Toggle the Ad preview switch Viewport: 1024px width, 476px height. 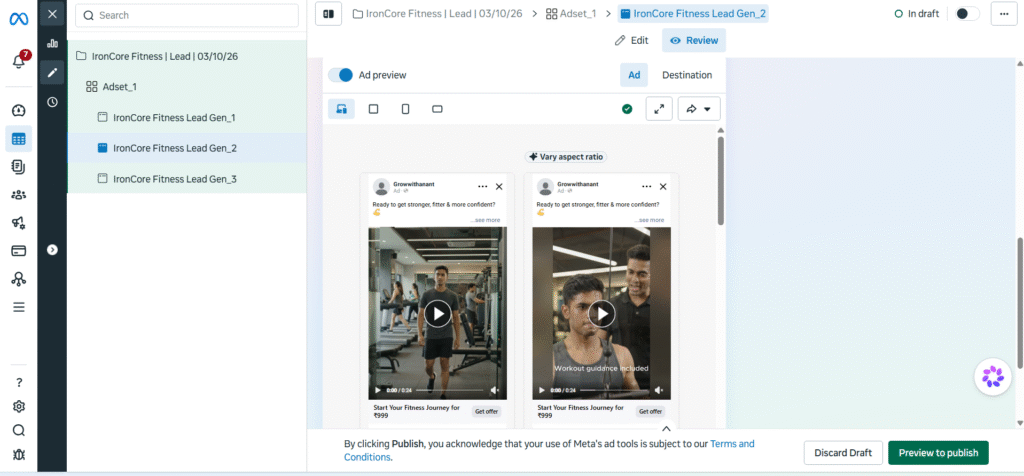pos(340,75)
